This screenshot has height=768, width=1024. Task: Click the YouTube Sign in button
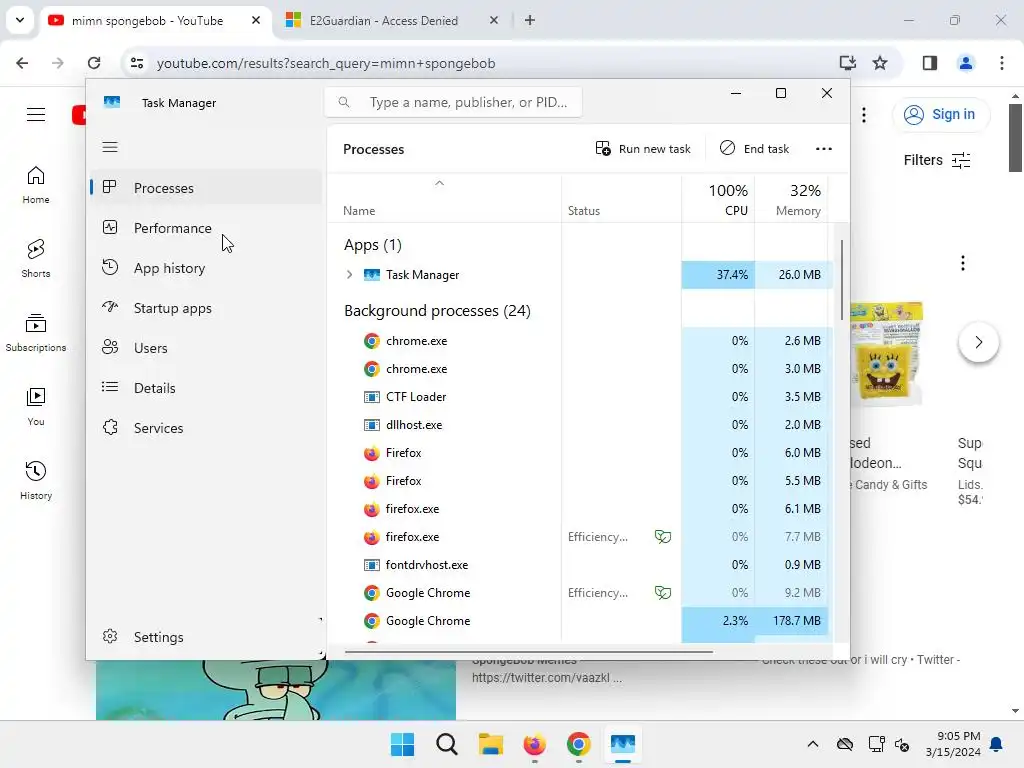click(940, 114)
